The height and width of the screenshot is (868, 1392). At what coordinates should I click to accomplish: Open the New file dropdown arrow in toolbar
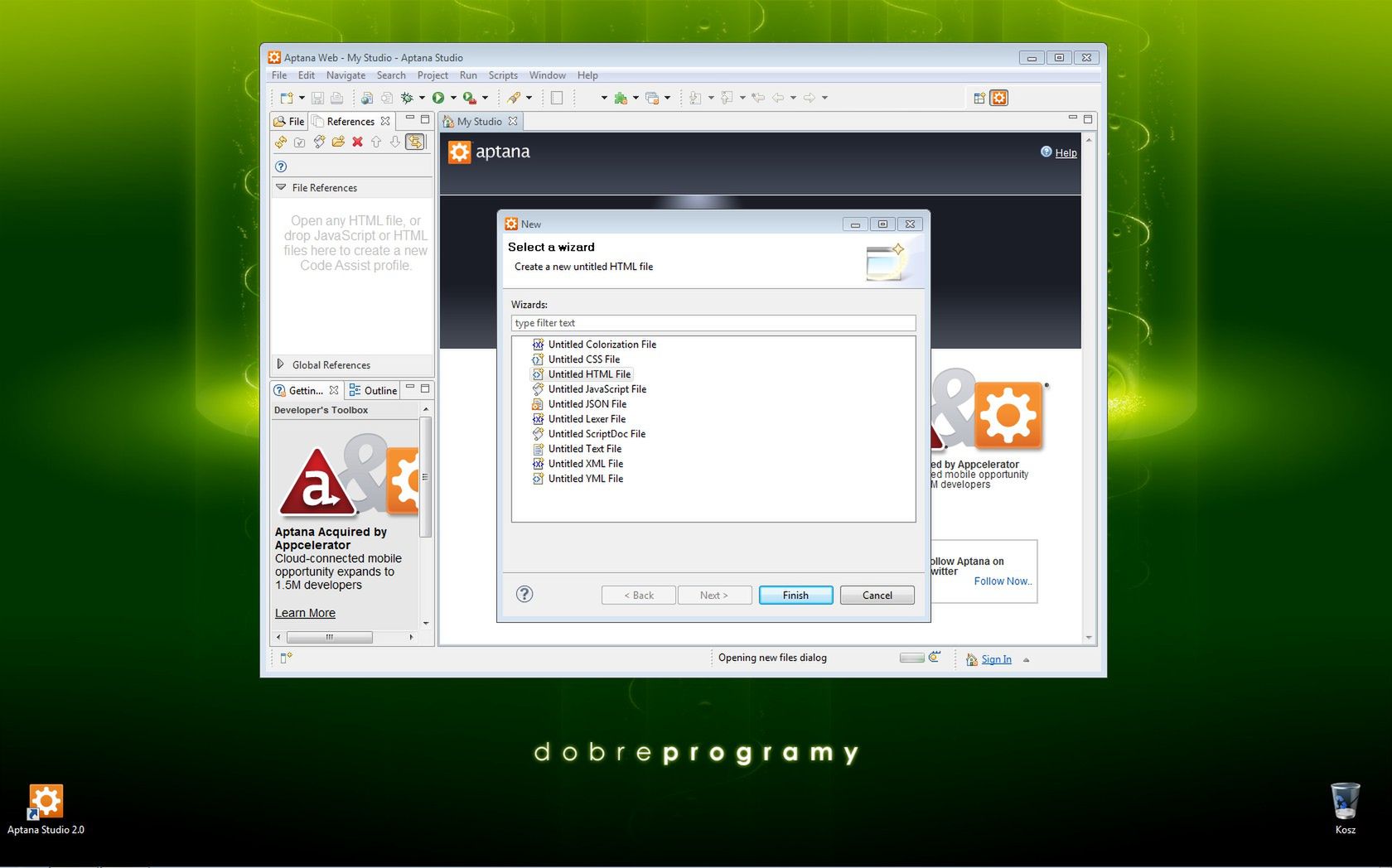[x=302, y=98]
